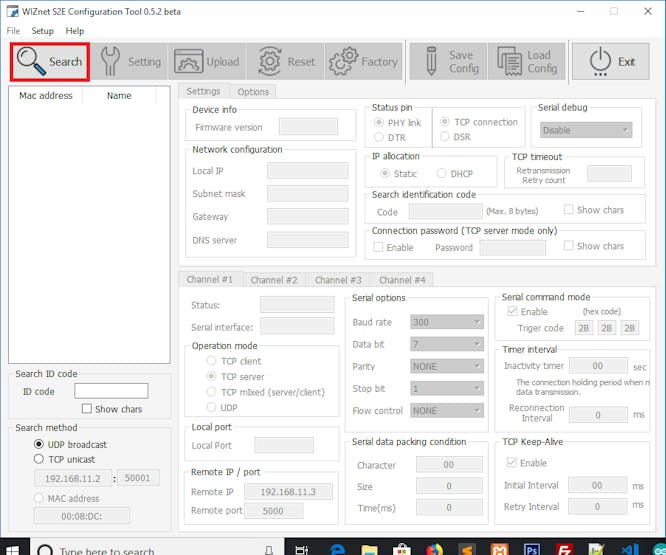666x555 pixels.
Task: Open the Help menu
Action: [x=75, y=31]
